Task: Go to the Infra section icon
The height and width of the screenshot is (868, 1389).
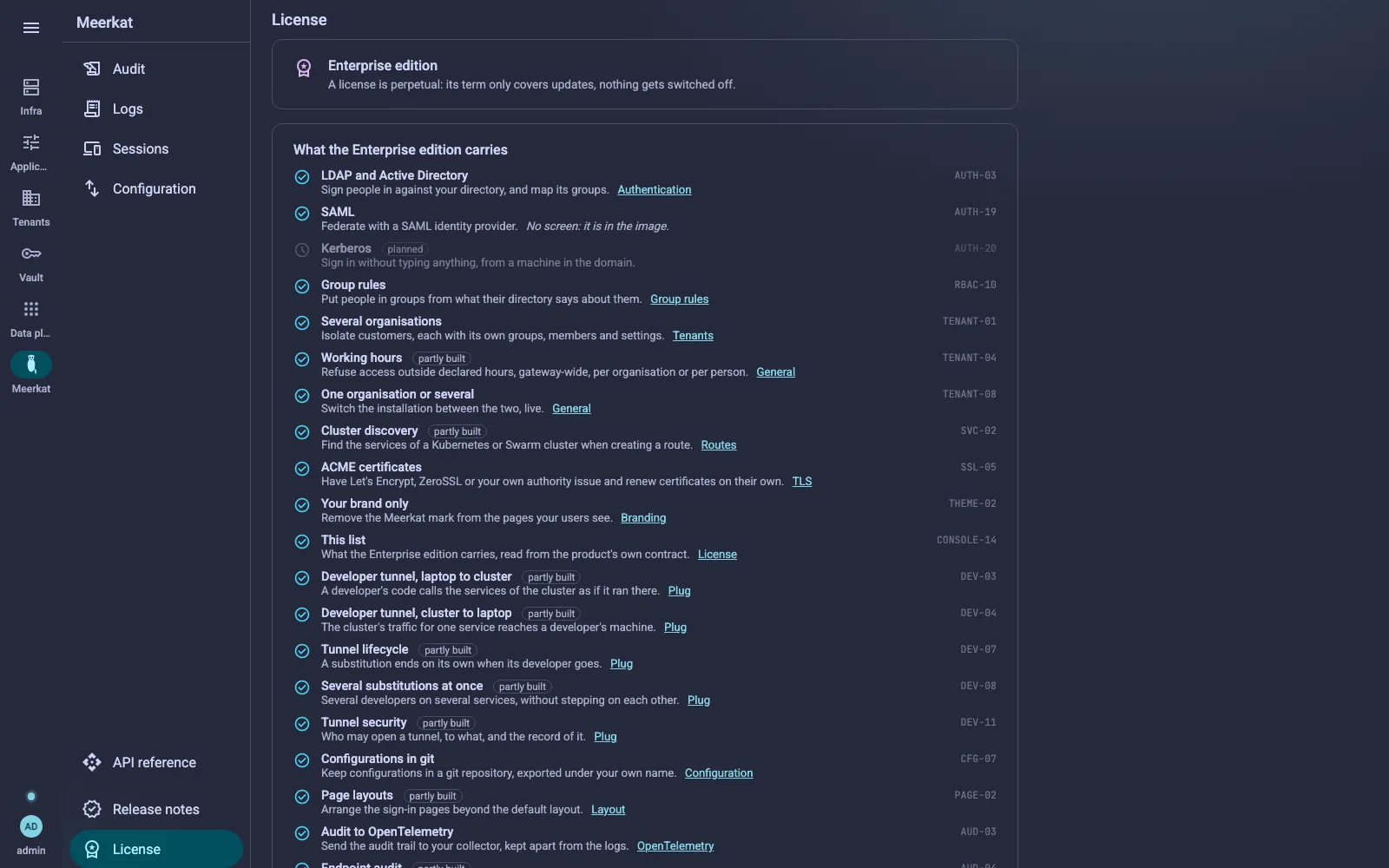Action: click(x=31, y=87)
